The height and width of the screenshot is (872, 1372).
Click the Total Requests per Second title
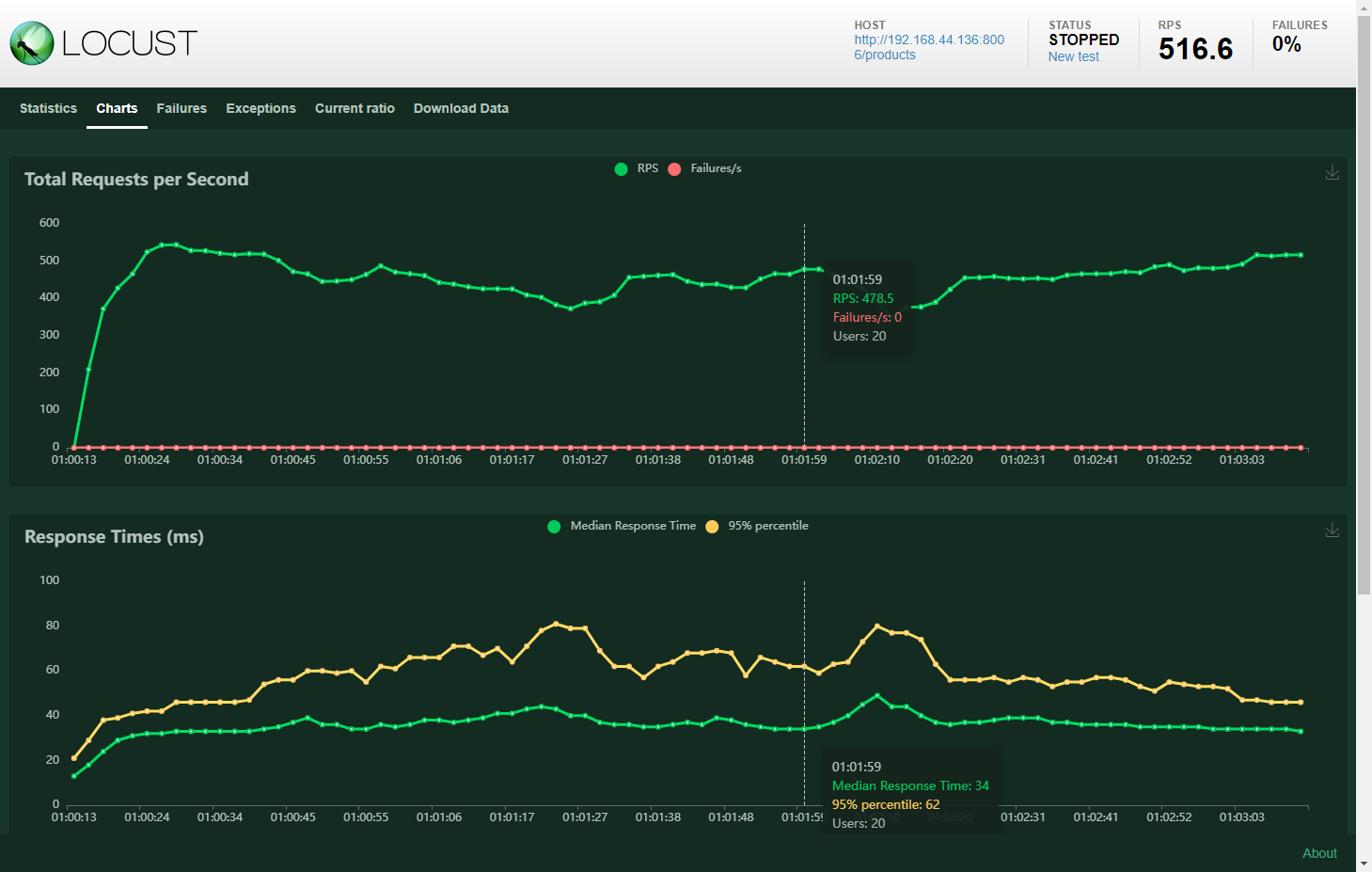tap(136, 179)
